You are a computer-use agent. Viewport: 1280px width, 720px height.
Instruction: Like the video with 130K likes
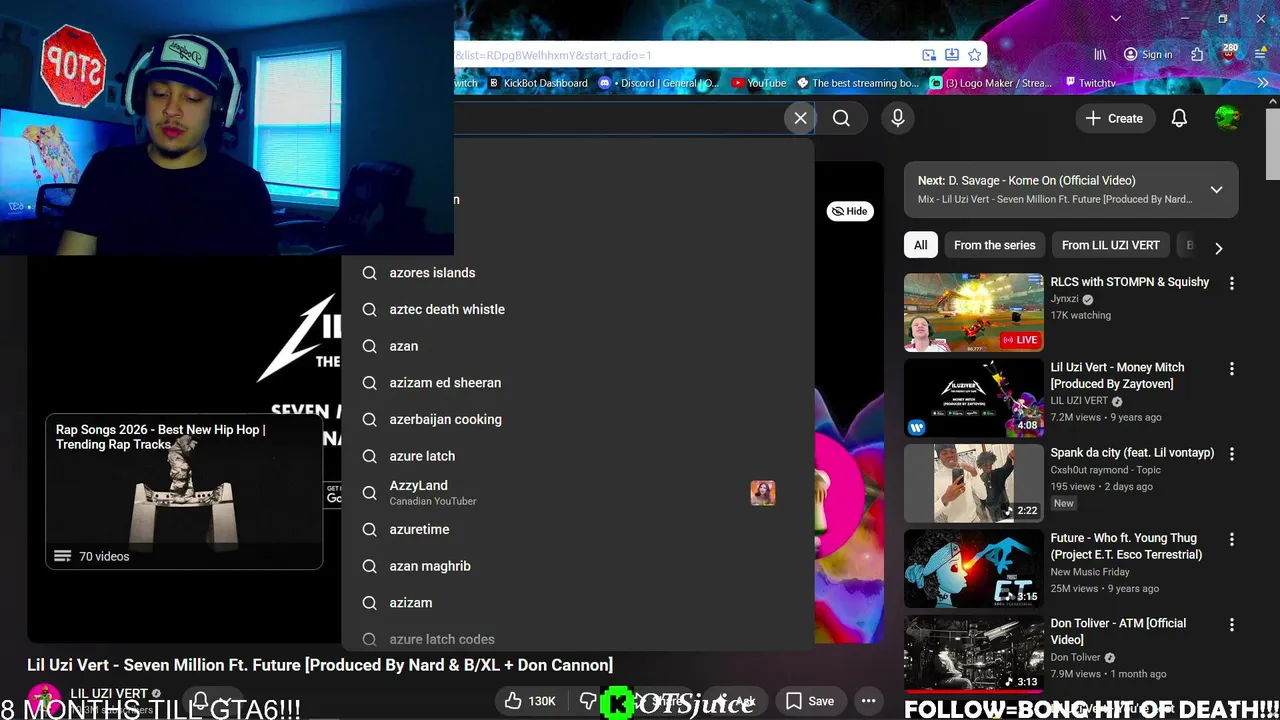tap(530, 701)
